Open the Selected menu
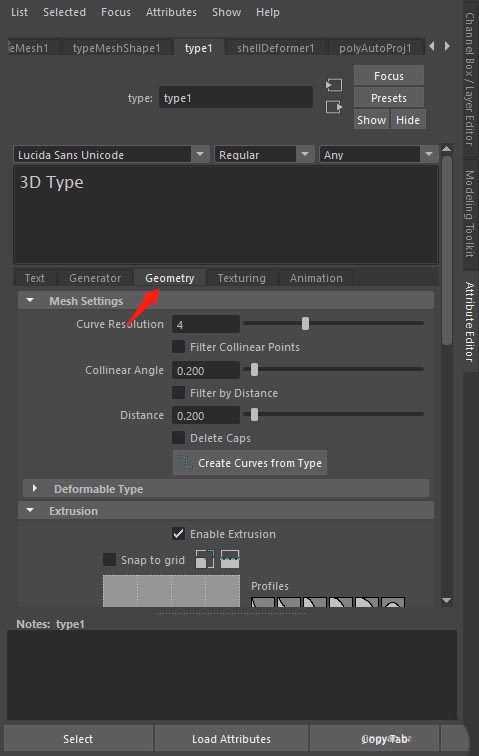 [x=64, y=12]
